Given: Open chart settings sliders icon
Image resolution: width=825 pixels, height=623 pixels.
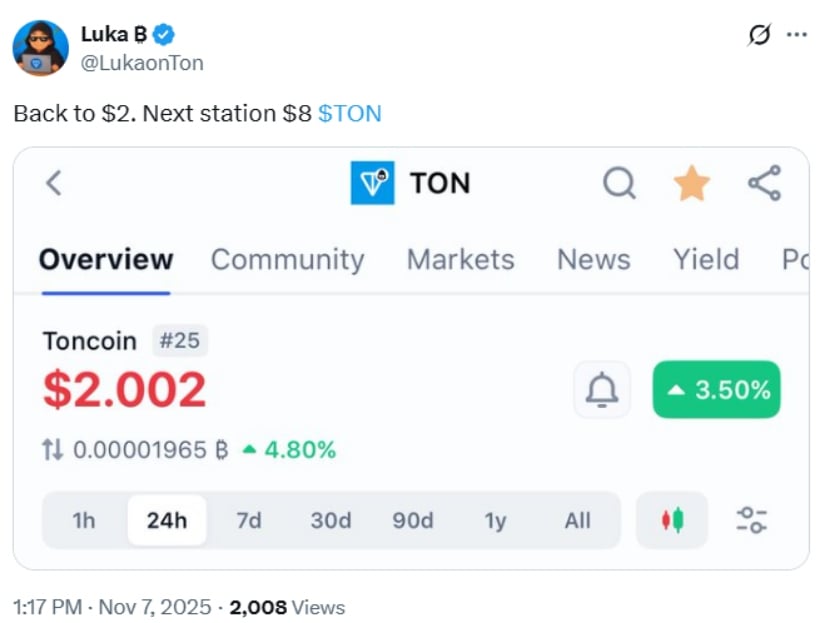Looking at the screenshot, I should 752,520.
